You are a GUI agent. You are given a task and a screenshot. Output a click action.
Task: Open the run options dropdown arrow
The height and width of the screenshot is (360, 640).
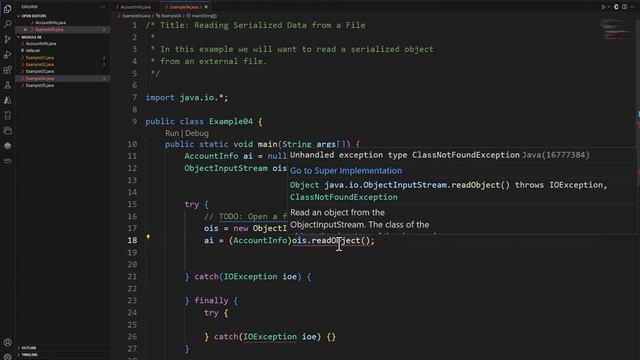[609, 7]
